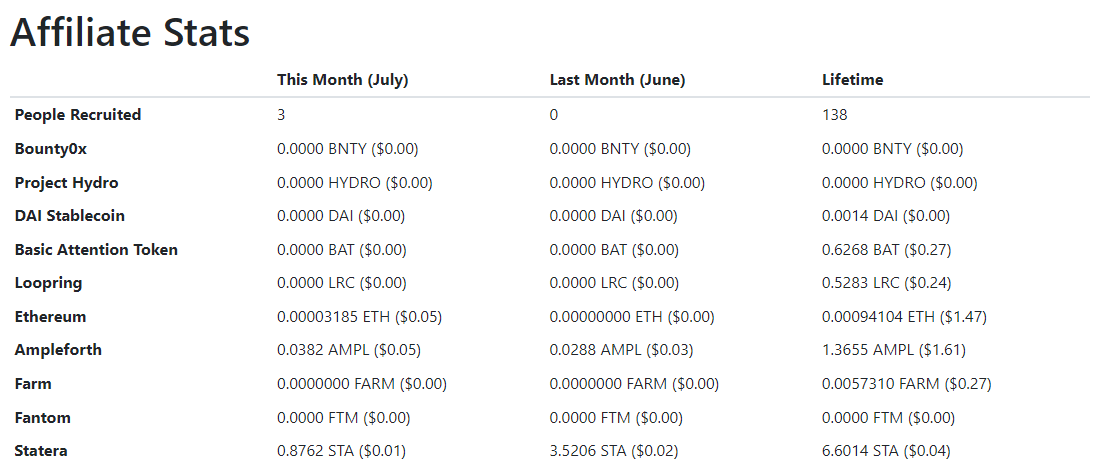1094x475 pixels.
Task: Click the Loopring row label
Action: pyautogui.click(x=48, y=283)
